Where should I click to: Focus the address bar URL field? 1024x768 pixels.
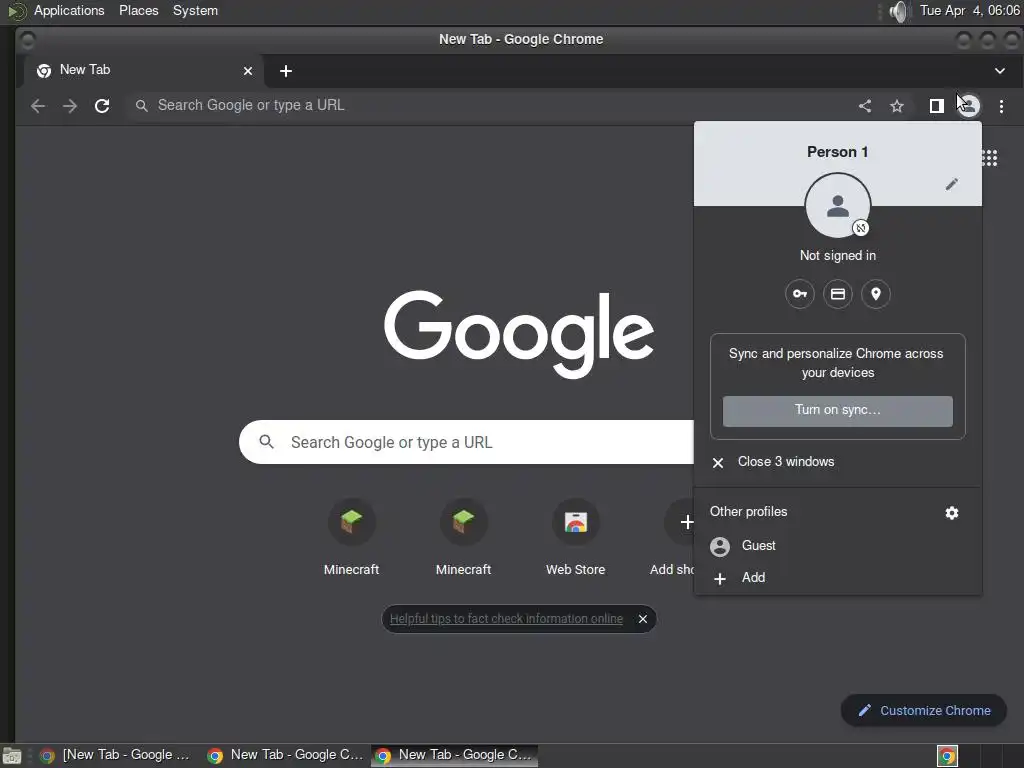(x=490, y=106)
